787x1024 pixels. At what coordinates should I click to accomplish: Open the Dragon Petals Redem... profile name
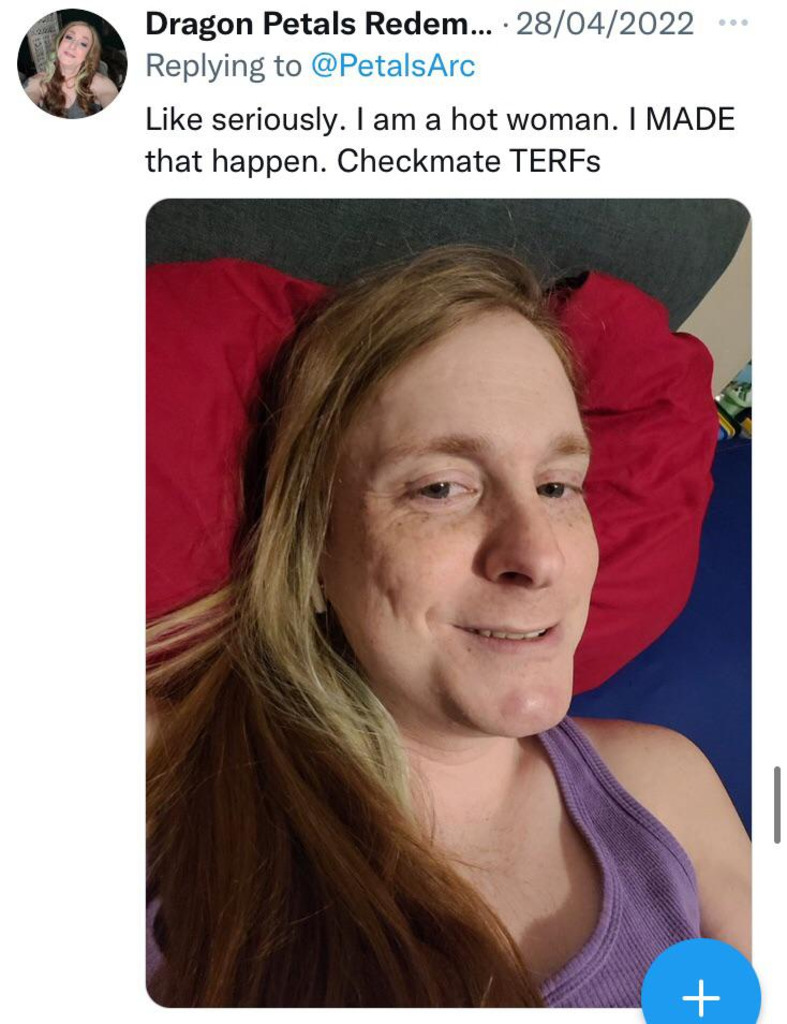point(319,25)
